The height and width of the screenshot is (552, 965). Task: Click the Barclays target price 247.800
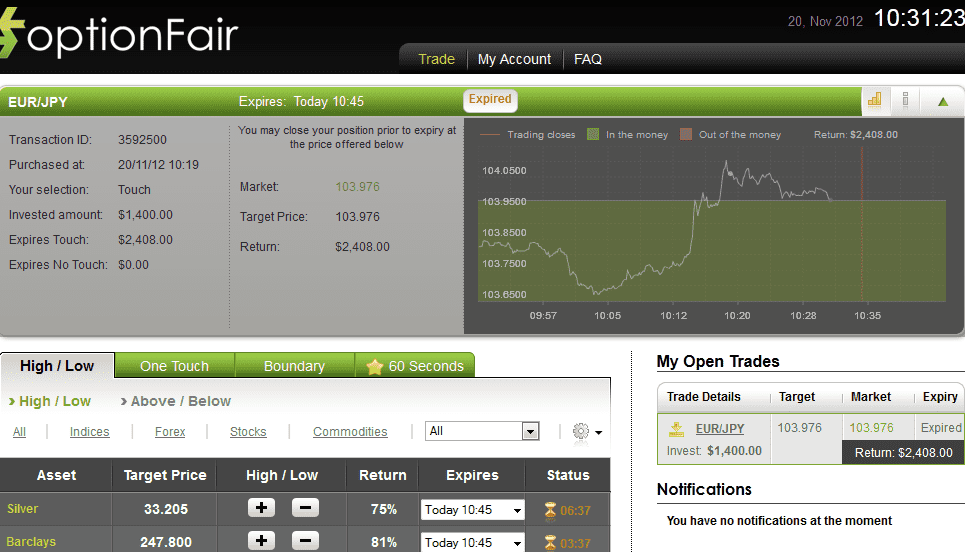(x=166, y=542)
